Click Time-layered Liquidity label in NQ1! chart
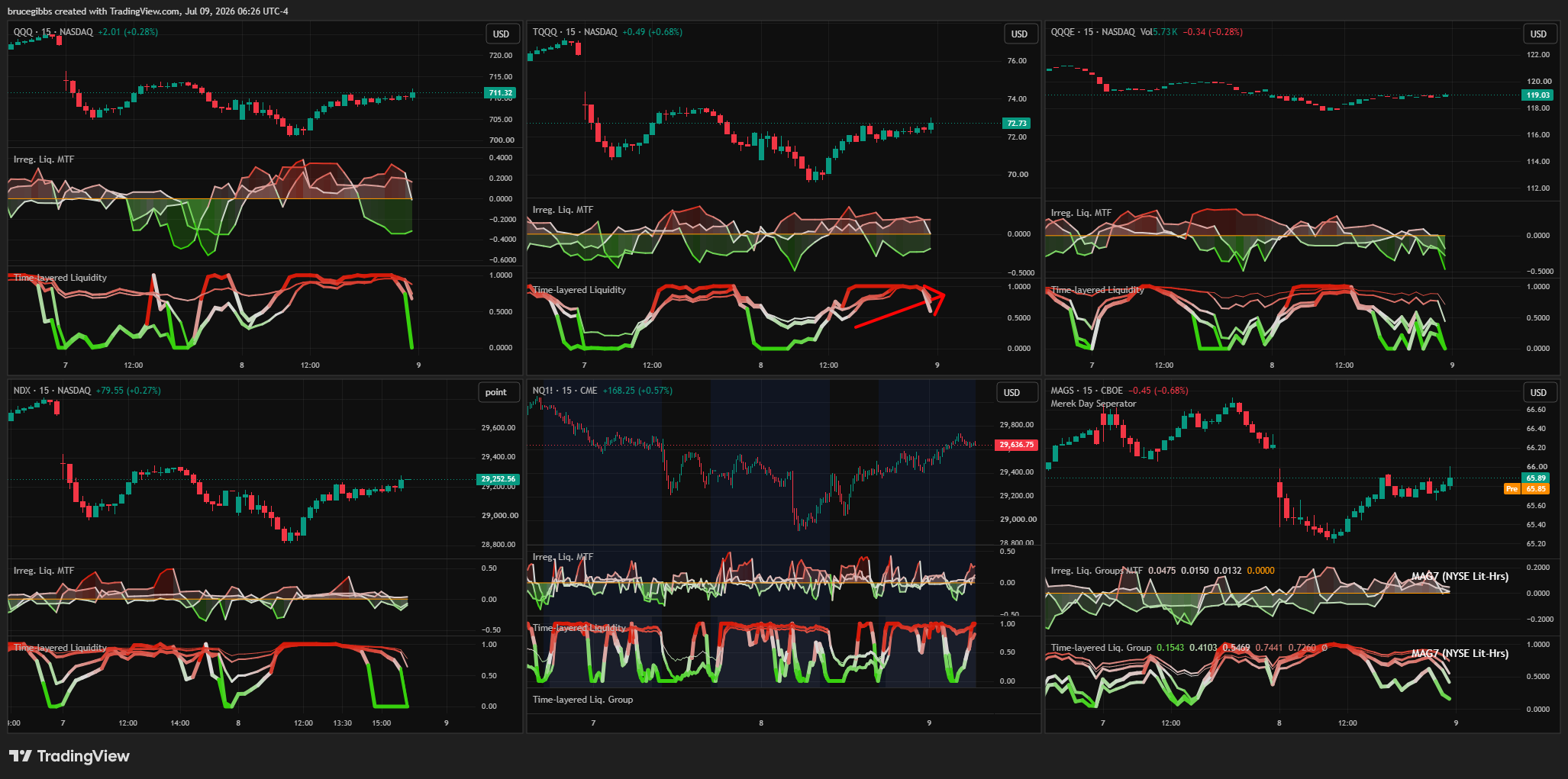The image size is (1568, 779). pyautogui.click(x=579, y=628)
